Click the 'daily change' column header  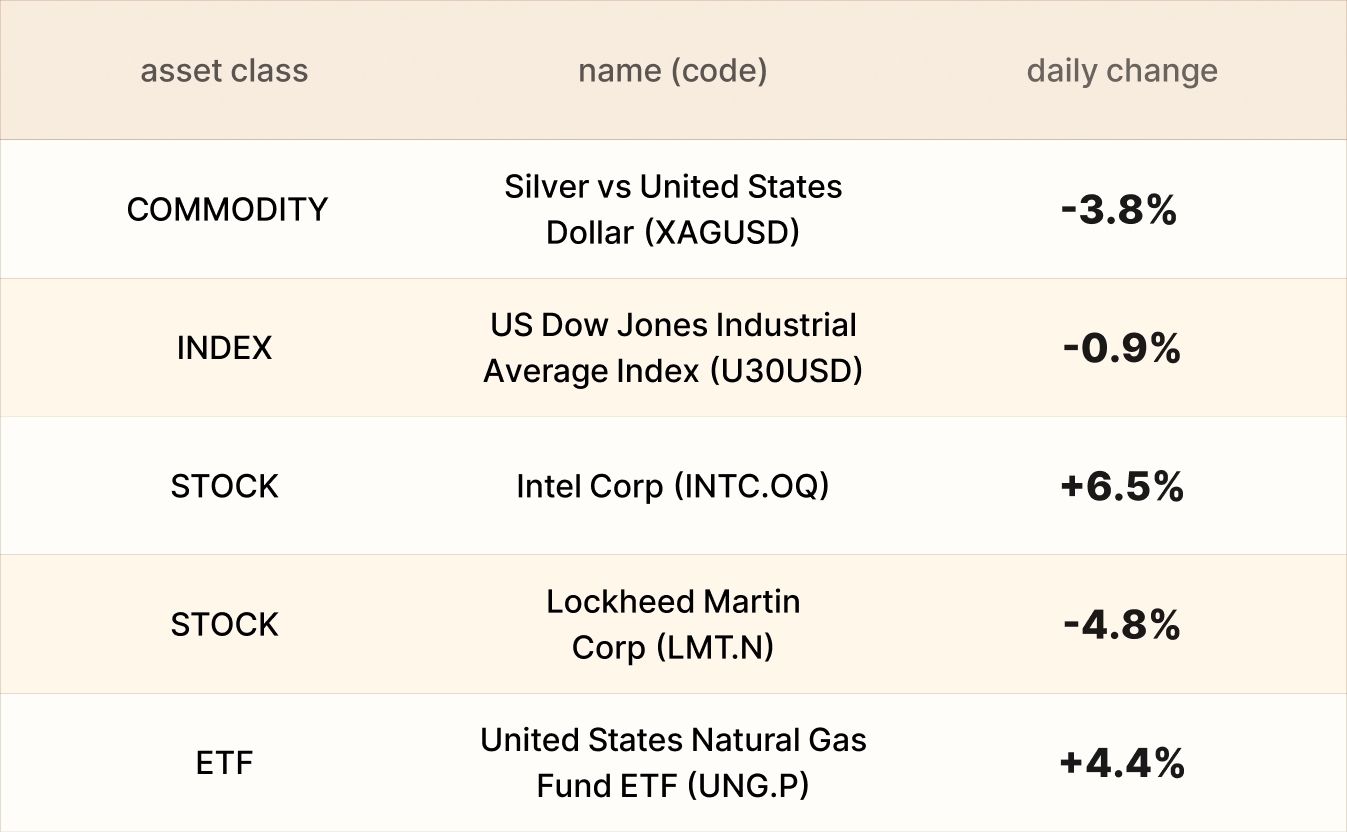(x=1122, y=71)
